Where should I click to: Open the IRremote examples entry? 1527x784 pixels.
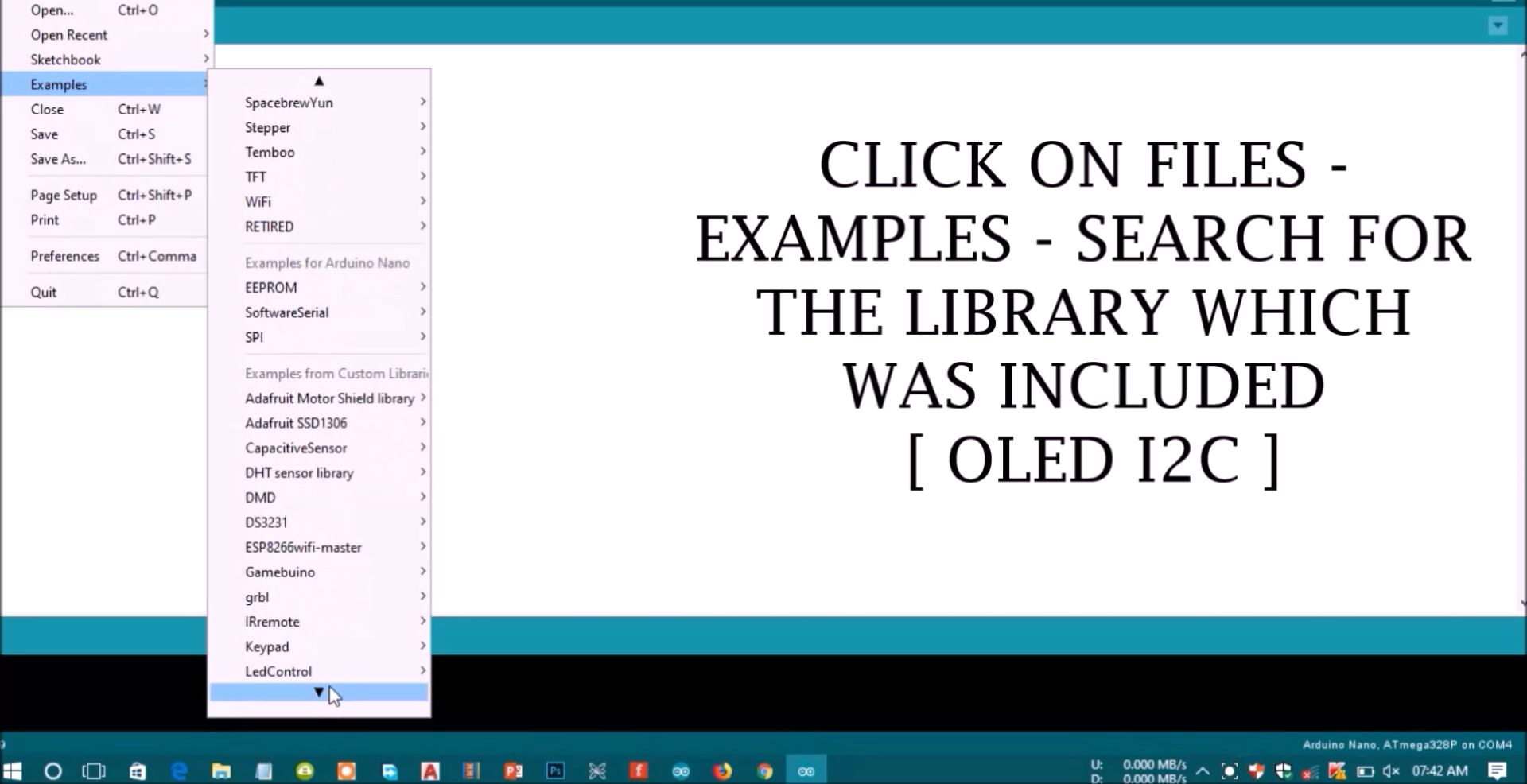[x=334, y=622]
